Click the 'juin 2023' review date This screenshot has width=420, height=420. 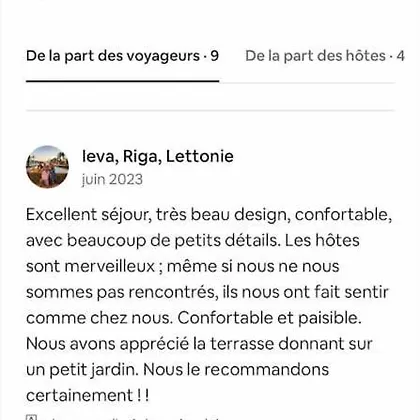point(112,179)
